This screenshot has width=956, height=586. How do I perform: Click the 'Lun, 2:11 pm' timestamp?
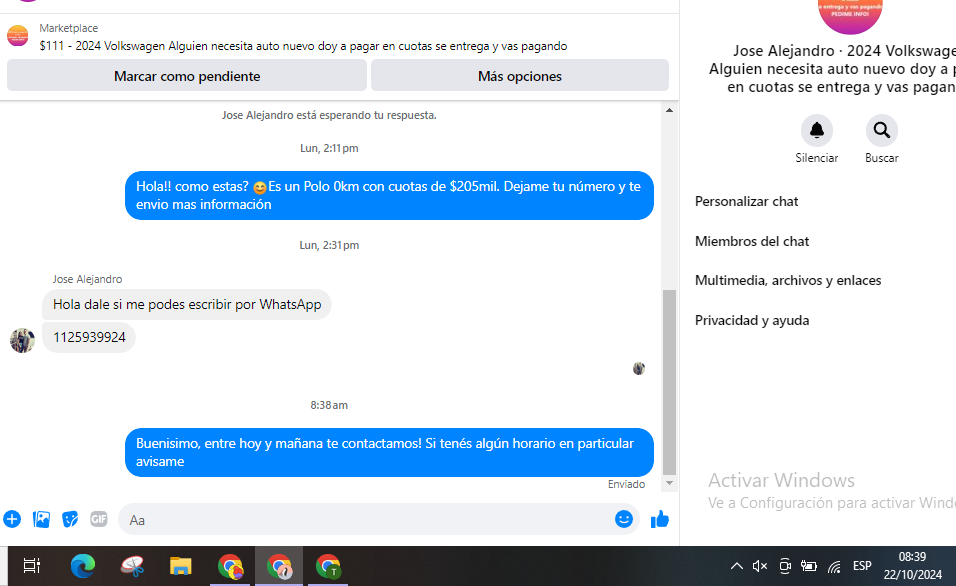tap(329, 148)
